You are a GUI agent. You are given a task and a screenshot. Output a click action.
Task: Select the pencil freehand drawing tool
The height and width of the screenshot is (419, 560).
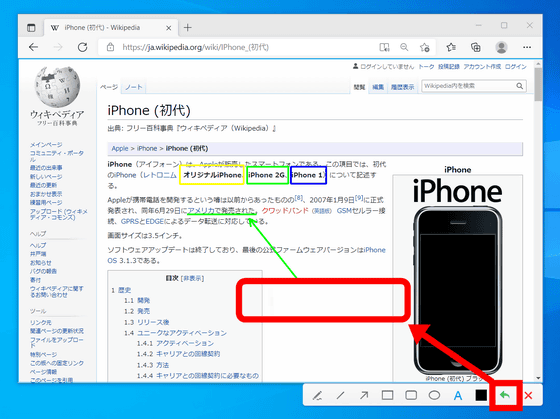tap(317, 395)
